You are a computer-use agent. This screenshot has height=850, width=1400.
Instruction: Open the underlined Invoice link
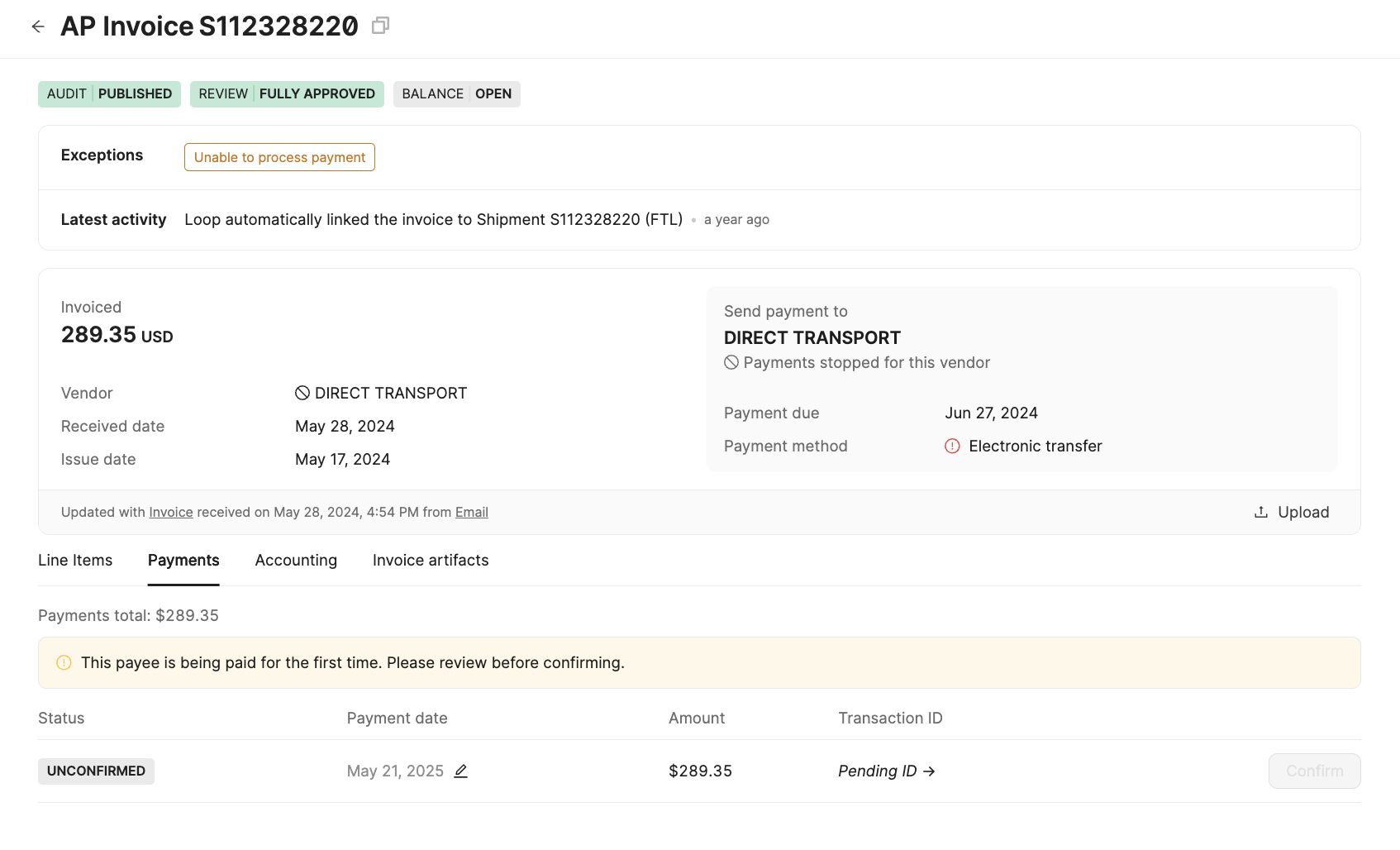coord(171,512)
